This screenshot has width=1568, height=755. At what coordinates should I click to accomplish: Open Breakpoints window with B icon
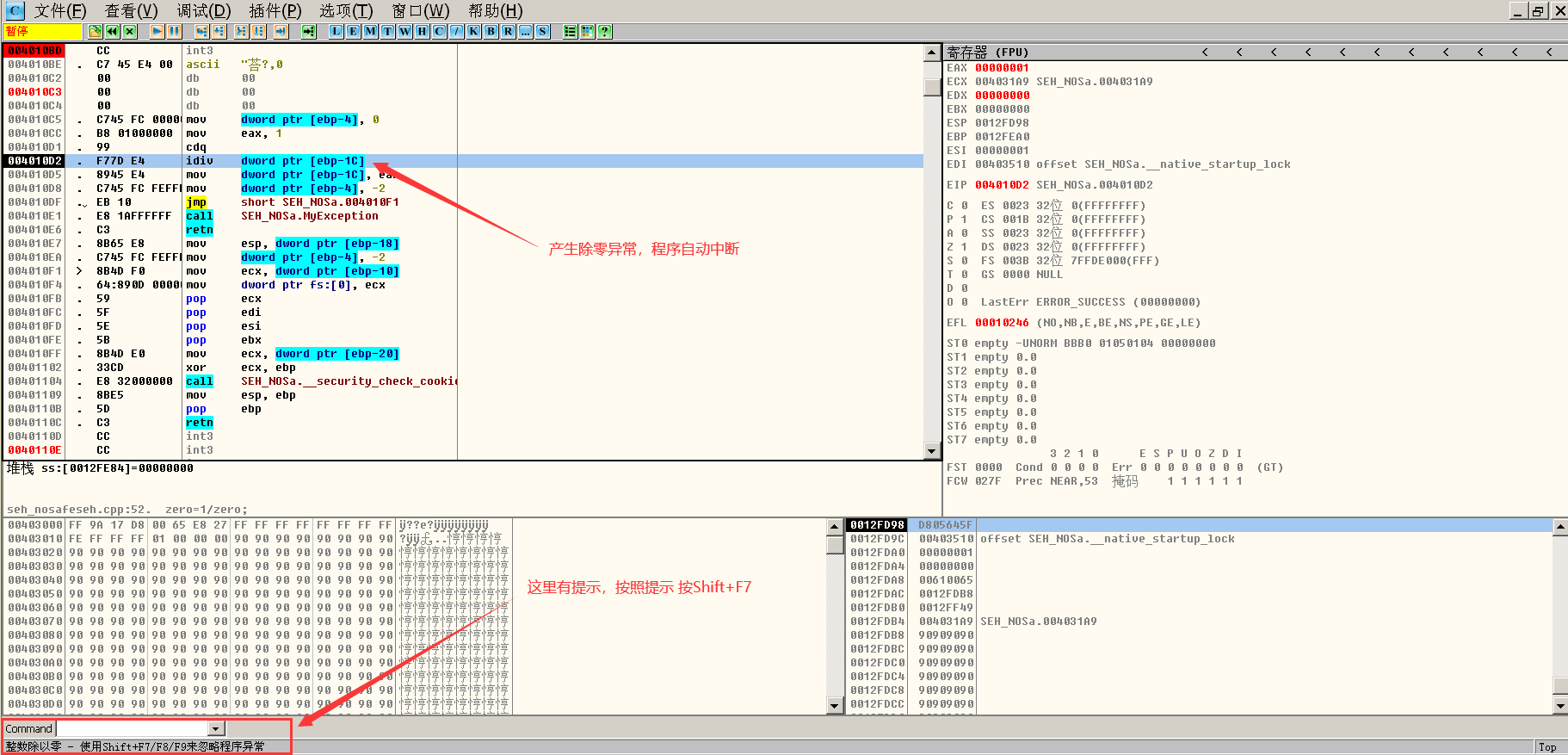[x=491, y=32]
